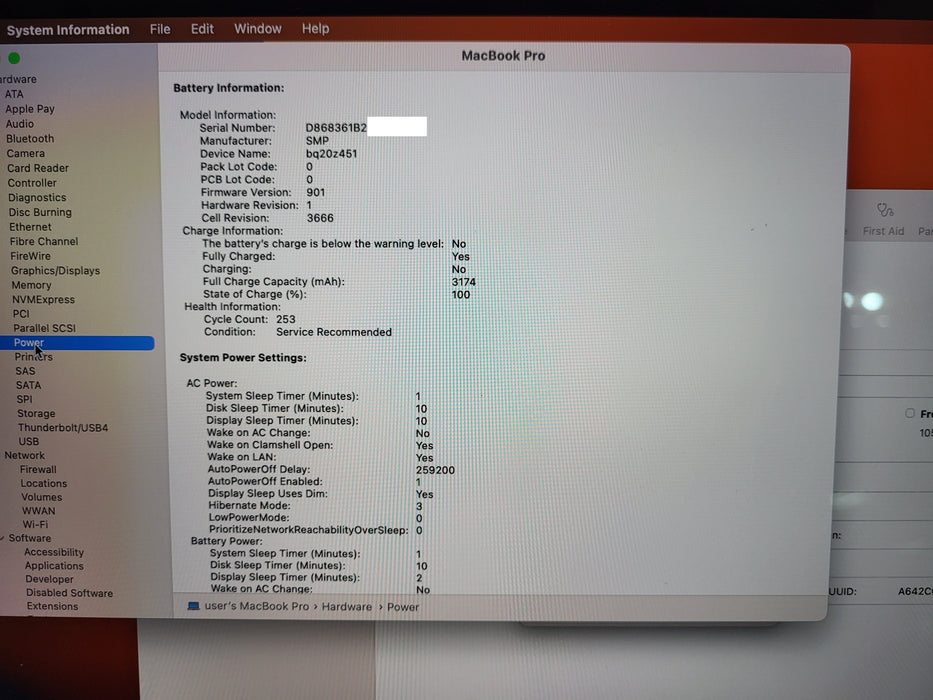Select ATA in the hardware sidebar
Image resolution: width=933 pixels, height=700 pixels.
click(x=14, y=94)
